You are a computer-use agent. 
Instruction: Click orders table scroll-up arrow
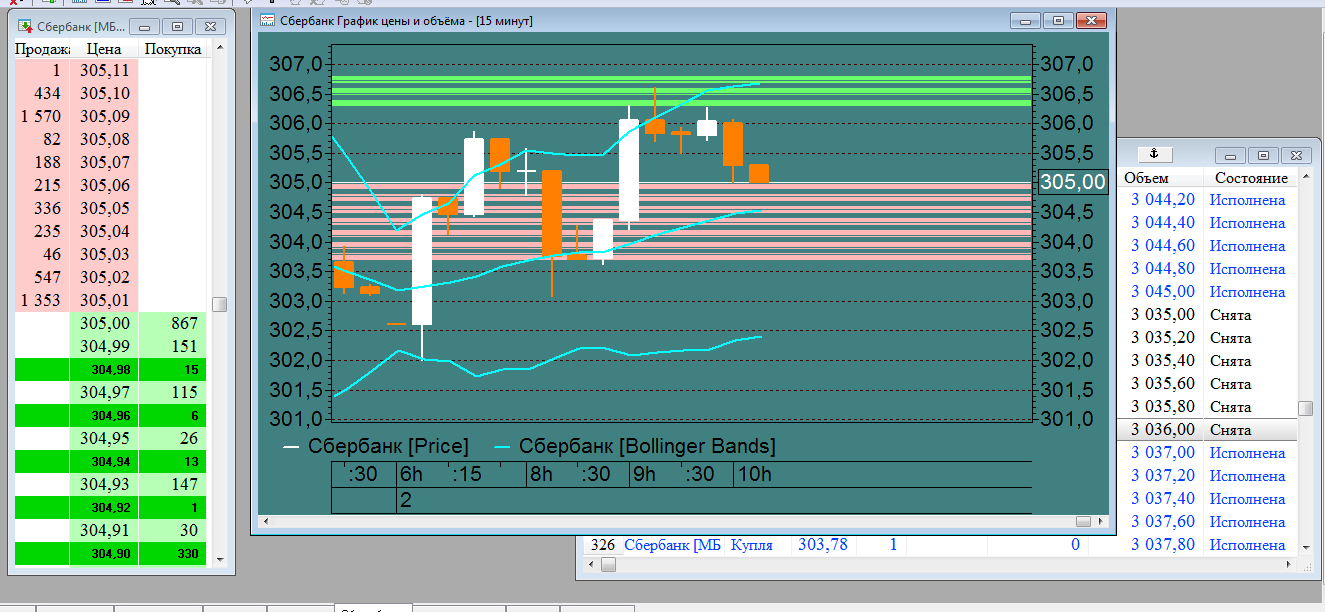(x=1305, y=177)
